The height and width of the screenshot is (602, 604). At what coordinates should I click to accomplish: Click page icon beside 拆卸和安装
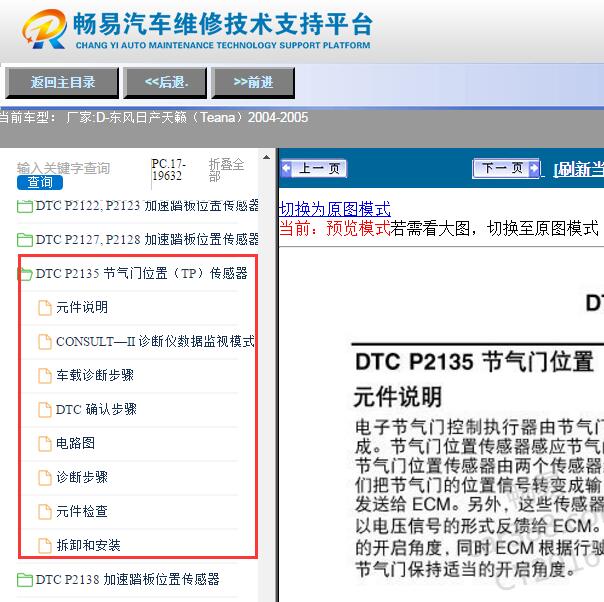pos(45,545)
